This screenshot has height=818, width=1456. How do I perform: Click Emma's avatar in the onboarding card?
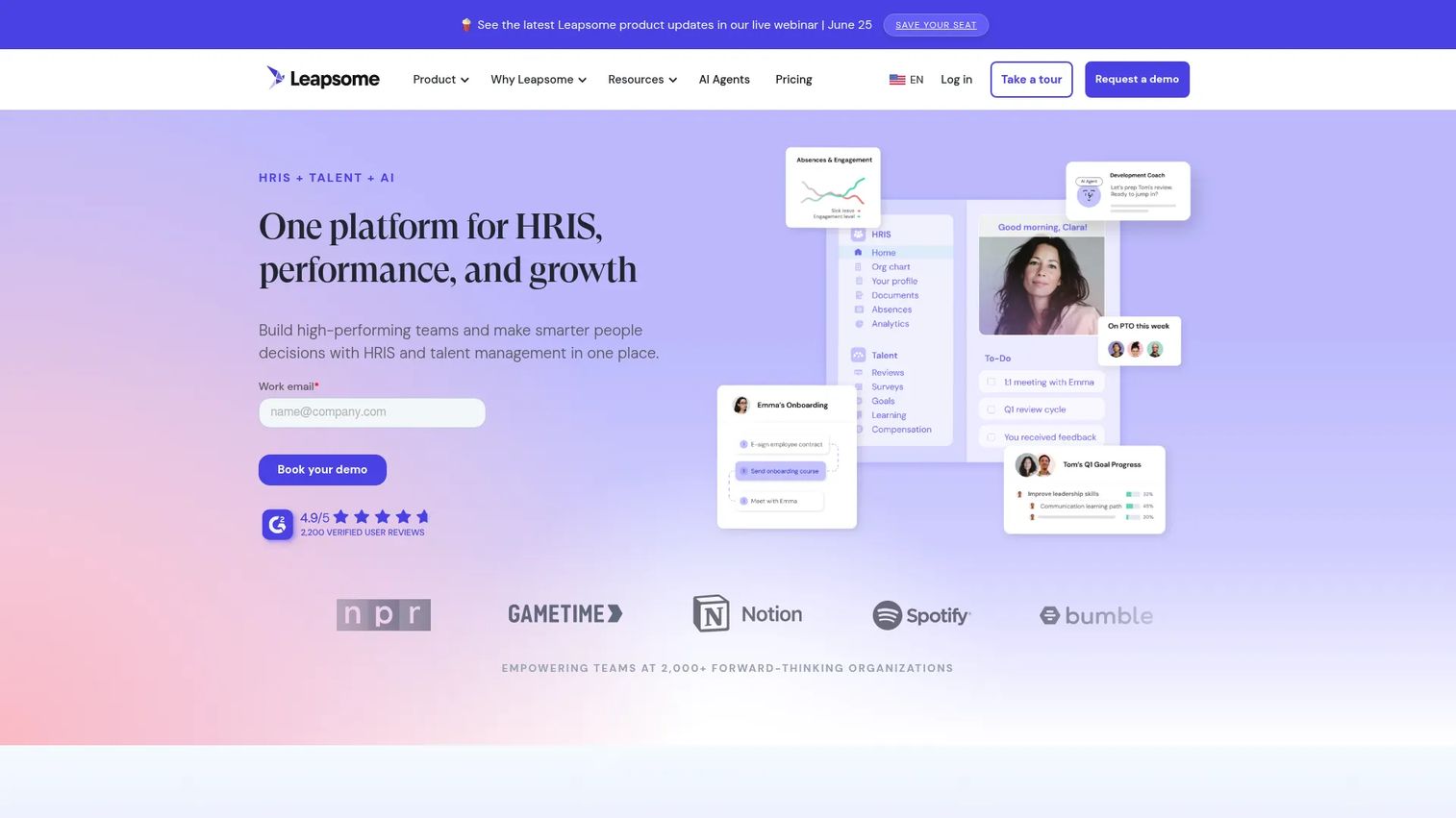pos(741,405)
